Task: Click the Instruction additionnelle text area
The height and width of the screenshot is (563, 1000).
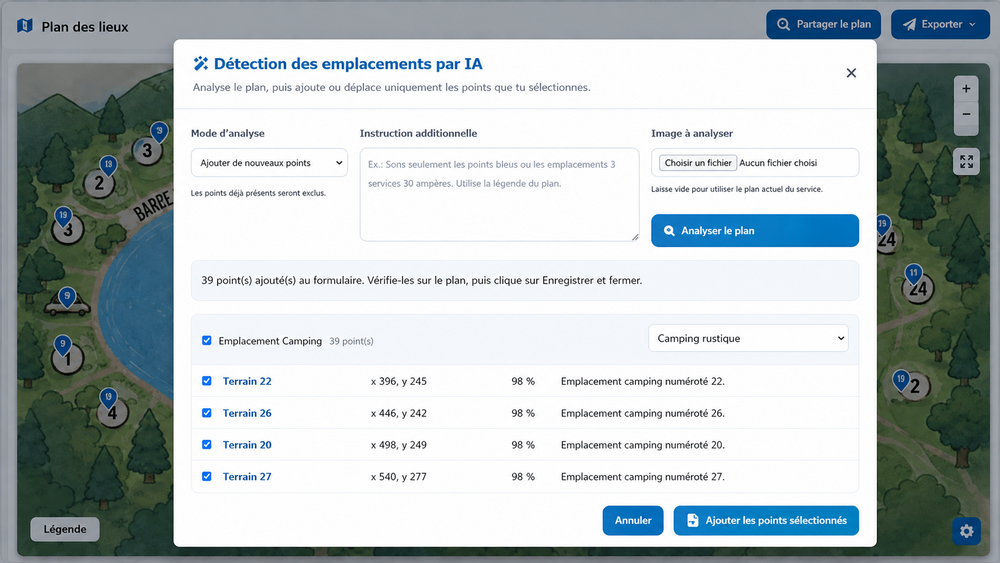Action: click(x=499, y=194)
